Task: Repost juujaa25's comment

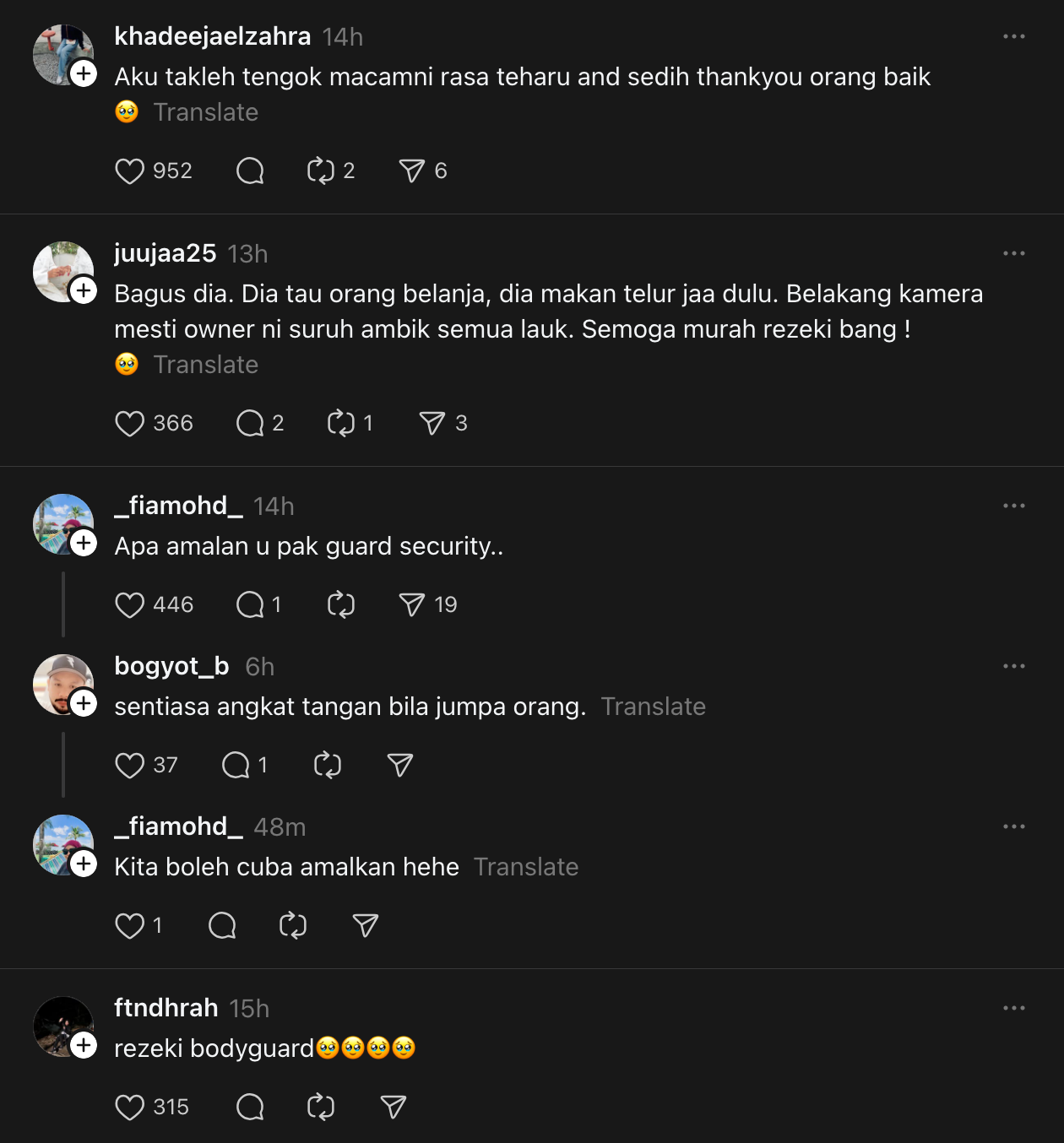Action: pyautogui.click(x=340, y=424)
